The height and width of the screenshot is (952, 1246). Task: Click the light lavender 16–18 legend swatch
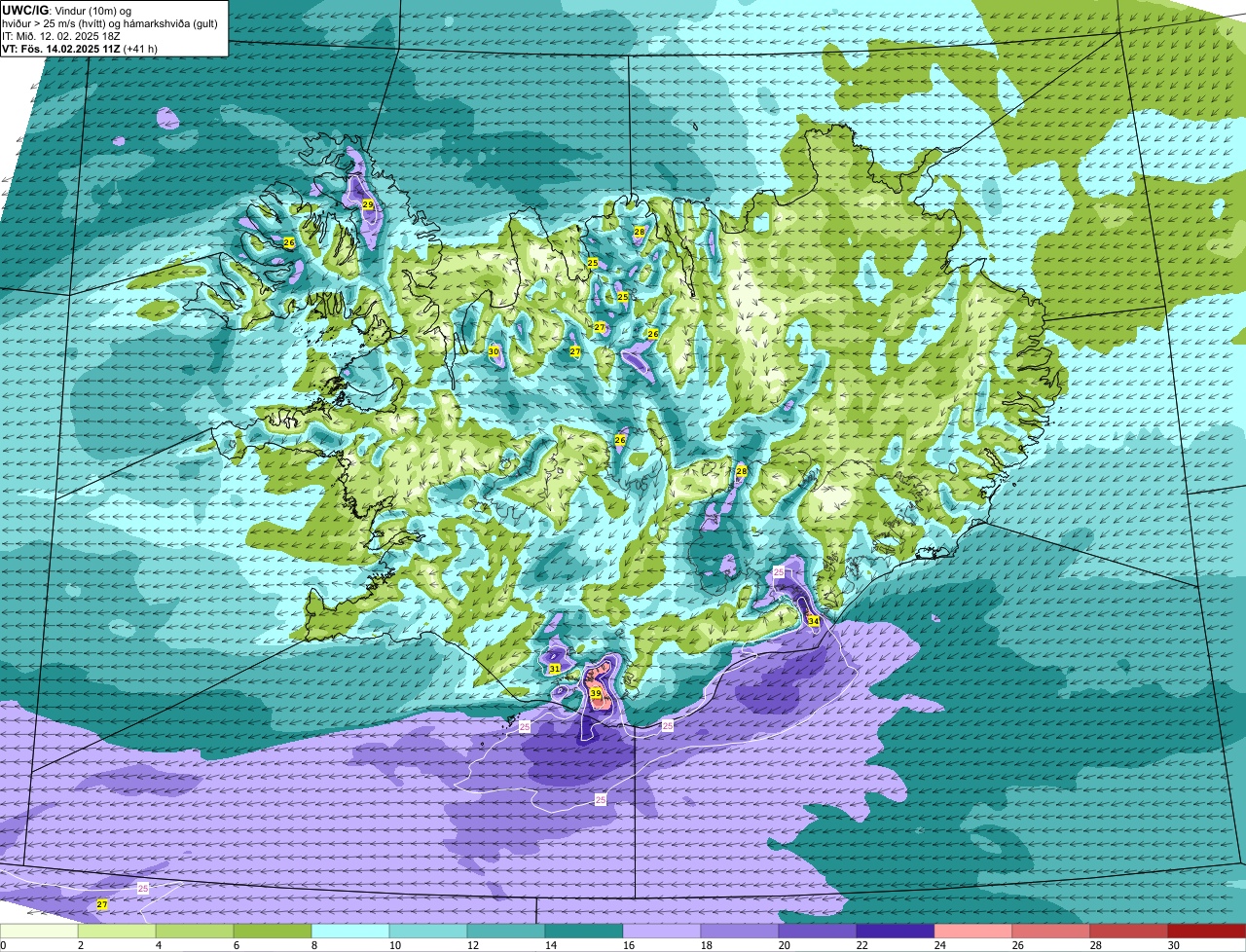[x=662, y=932]
